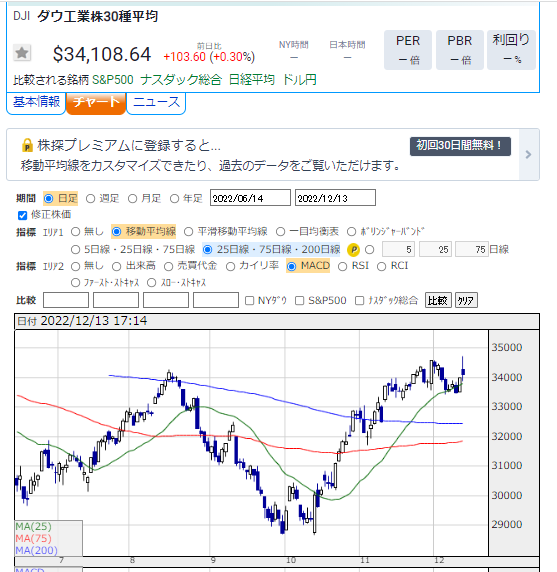Click the second comparison code input

[x=116, y=300]
